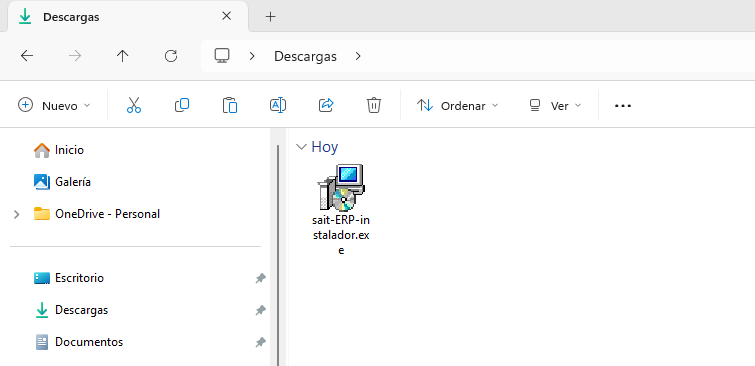This screenshot has height=366, width=755.
Task: Click the Copy icon in toolbar
Action: (182, 105)
